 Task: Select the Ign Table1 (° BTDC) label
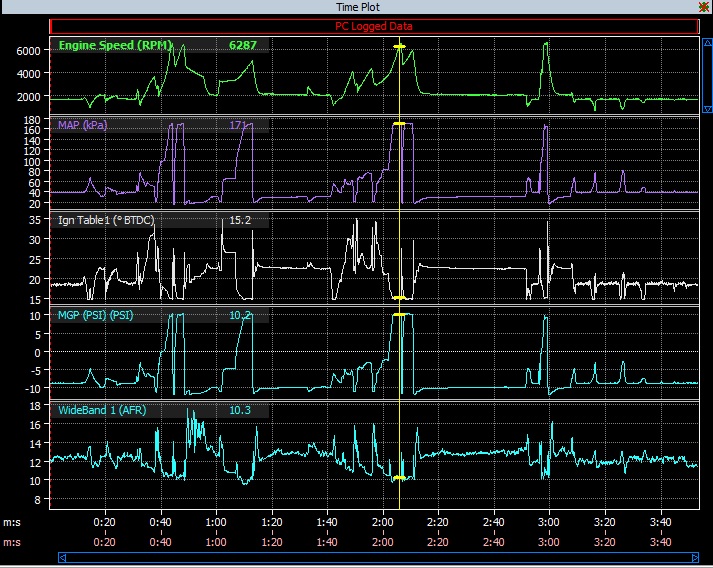pos(106,220)
